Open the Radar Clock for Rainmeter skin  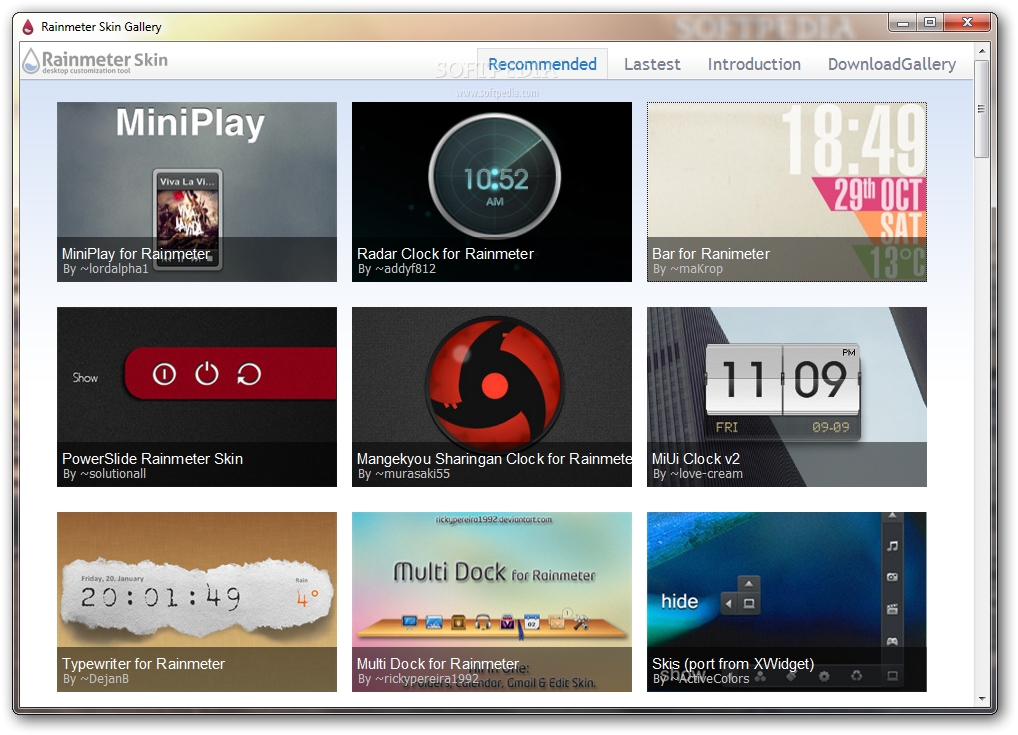point(491,192)
